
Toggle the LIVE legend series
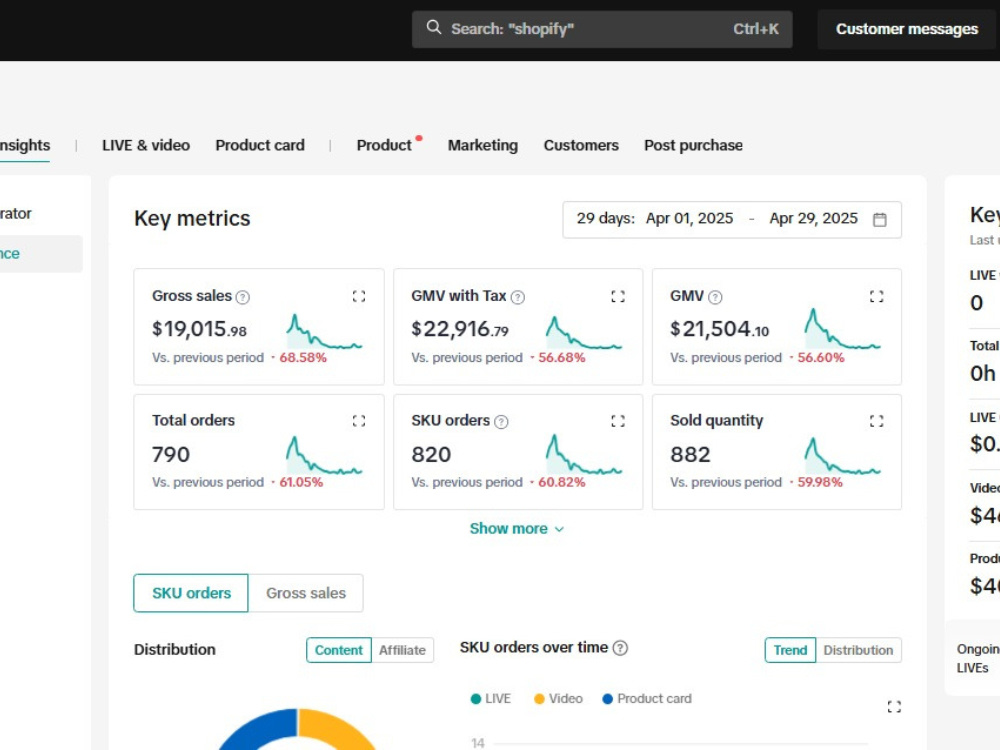pos(490,699)
